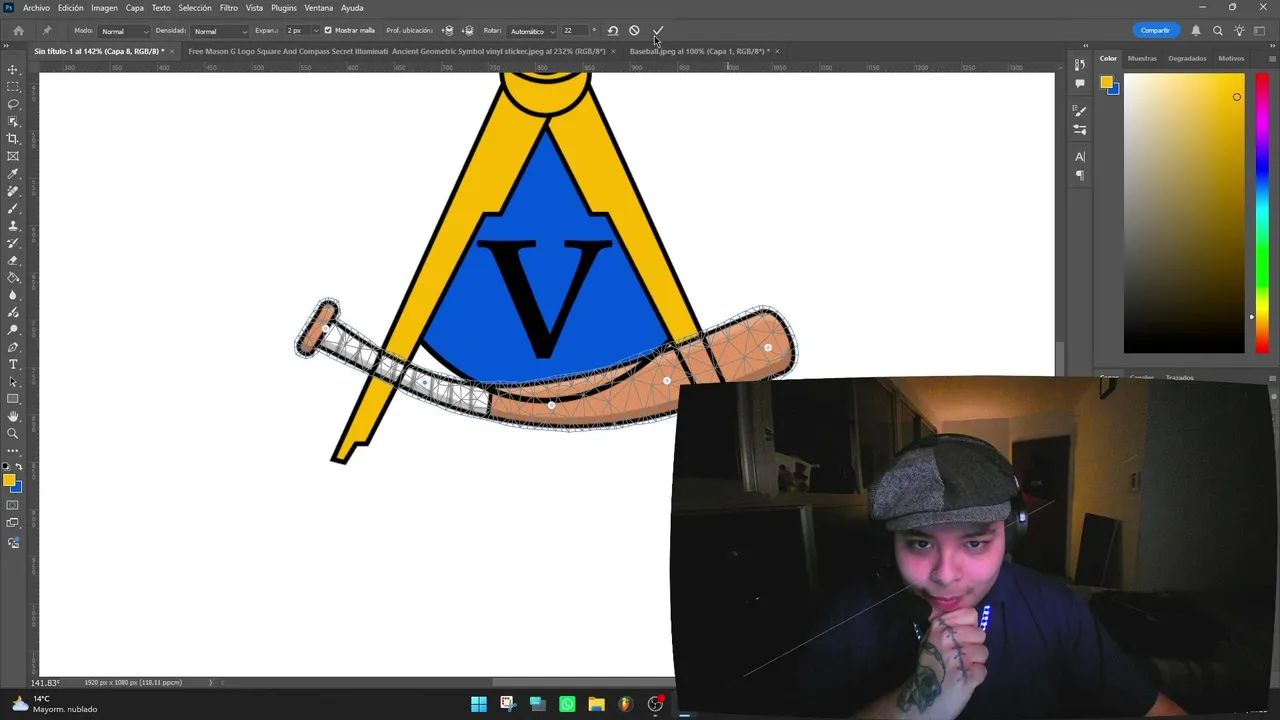Open the Filtro menu
The width and height of the screenshot is (1280, 720).
pos(229,8)
